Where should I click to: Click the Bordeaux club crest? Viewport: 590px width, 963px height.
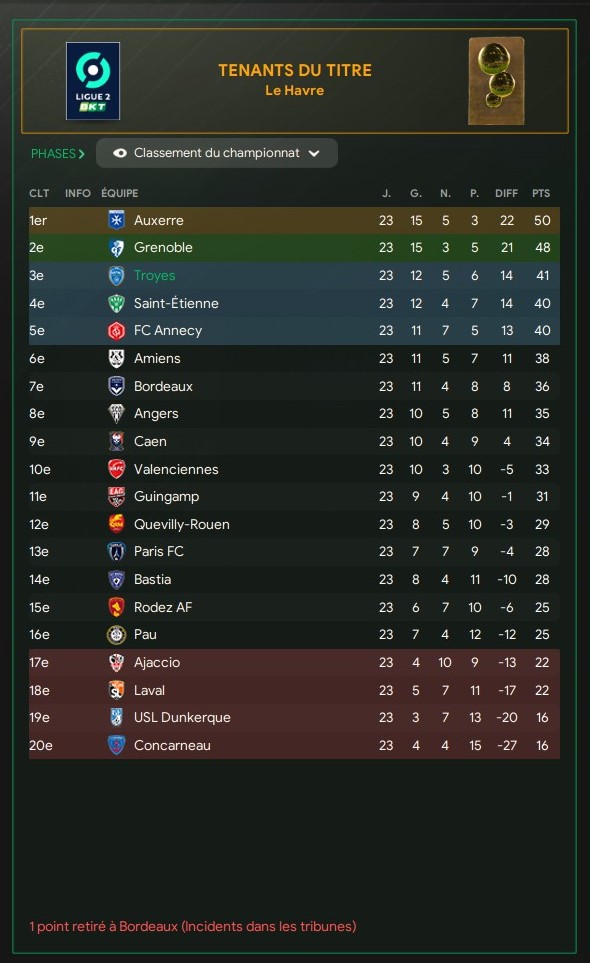(116, 386)
